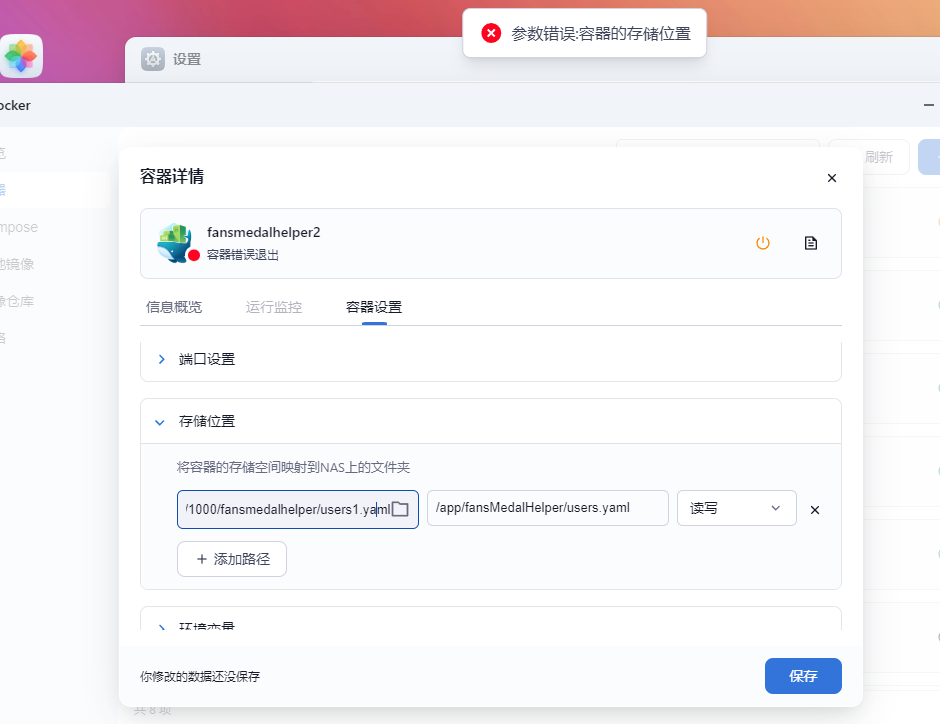940x724 pixels.
Task: Click the fansmedalhelper2 container name
Action: tap(264, 232)
